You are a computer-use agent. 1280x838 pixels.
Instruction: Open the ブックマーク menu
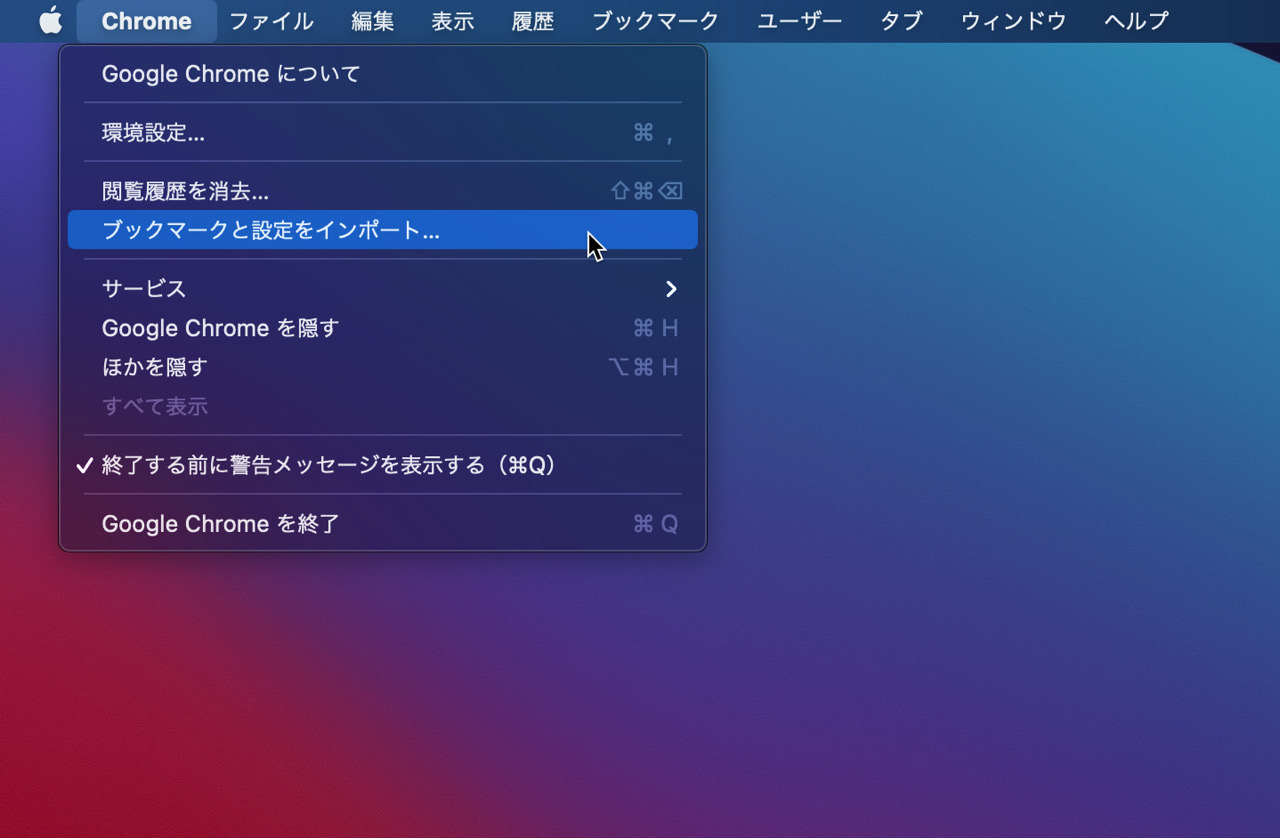pyautogui.click(x=655, y=21)
